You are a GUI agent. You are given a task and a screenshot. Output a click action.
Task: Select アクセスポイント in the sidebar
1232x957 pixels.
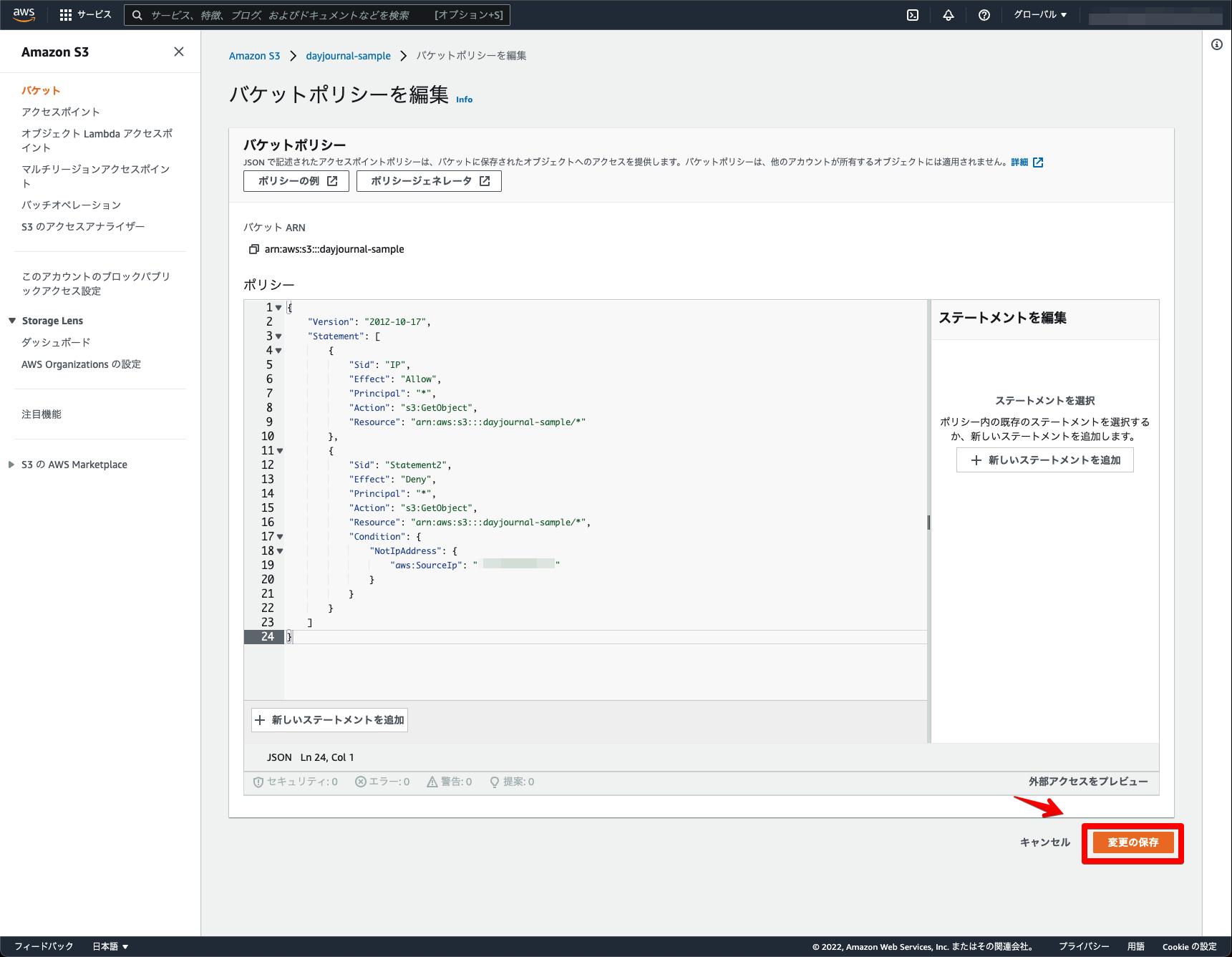coord(61,112)
